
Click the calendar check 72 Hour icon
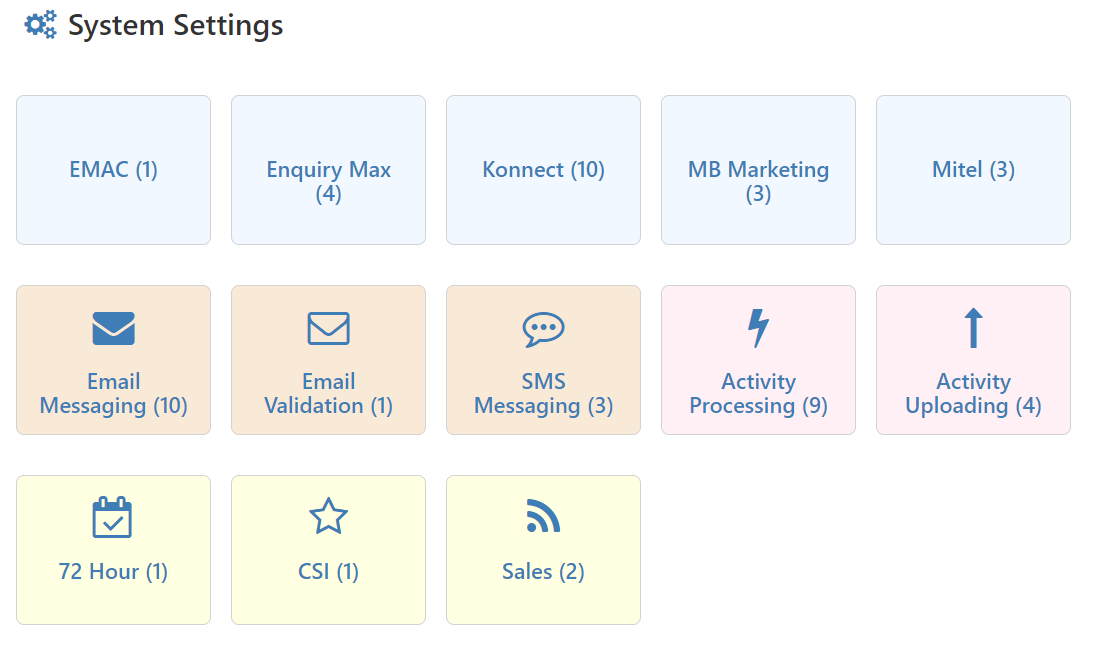tap(112, 518)
